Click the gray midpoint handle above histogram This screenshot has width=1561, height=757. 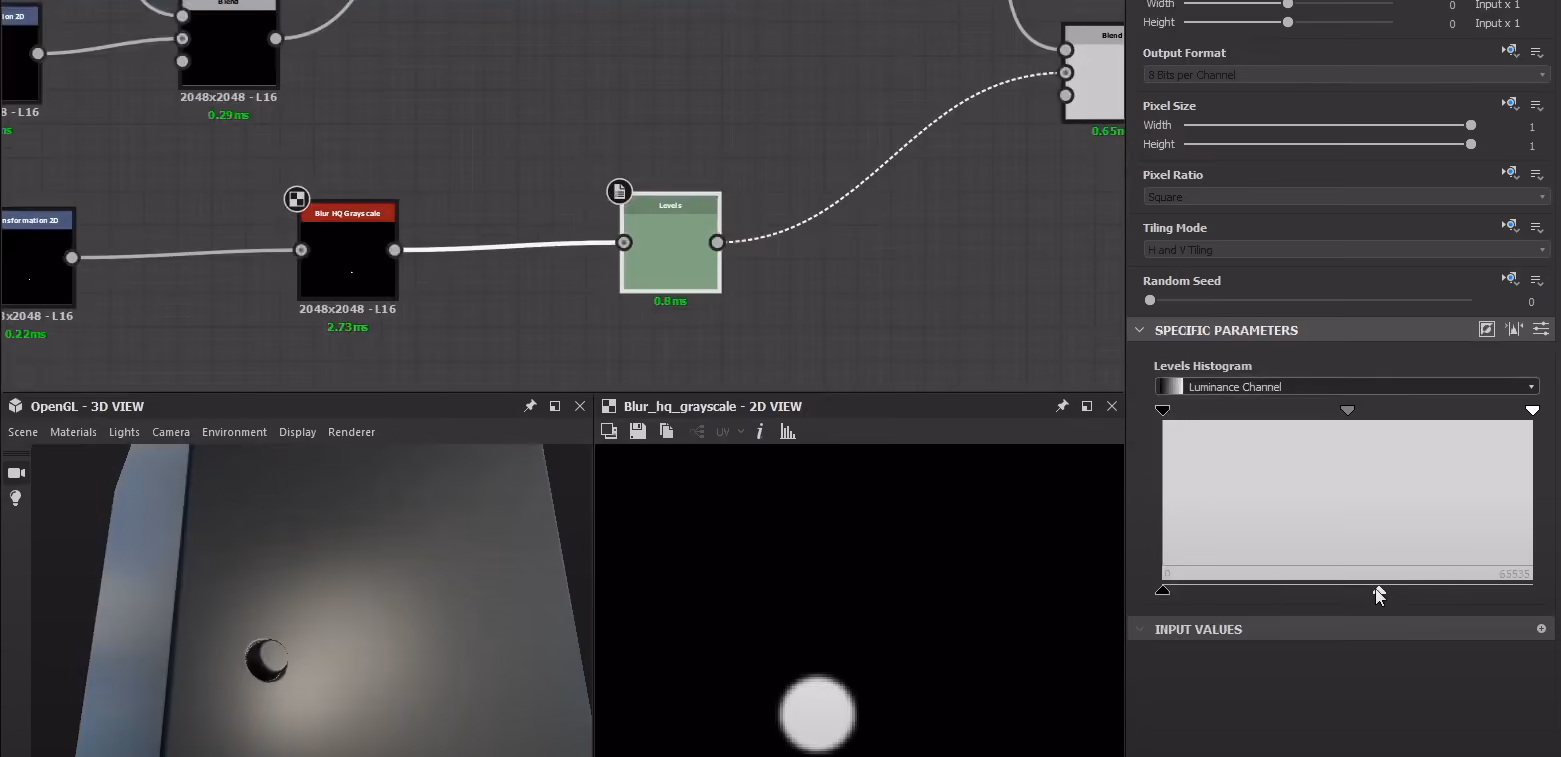click(1347, 410)
